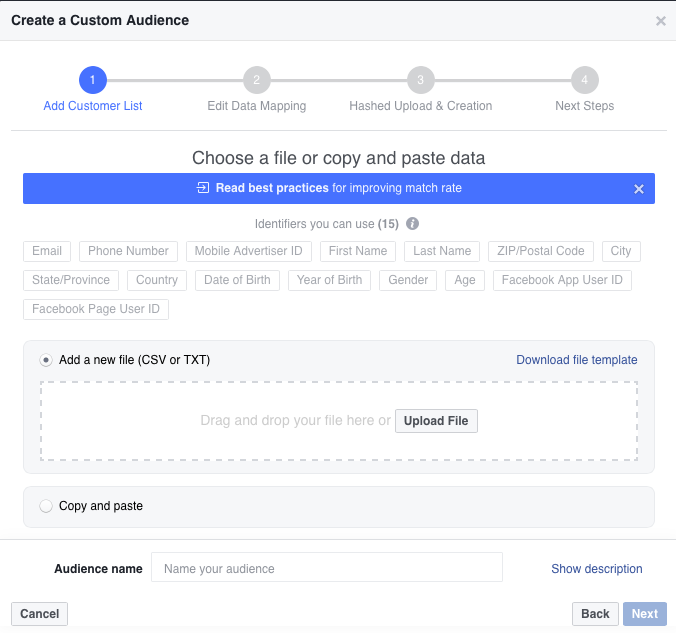
Task: Select step 3 Hashed Upload & Creation circle
Action: (420, 80)
